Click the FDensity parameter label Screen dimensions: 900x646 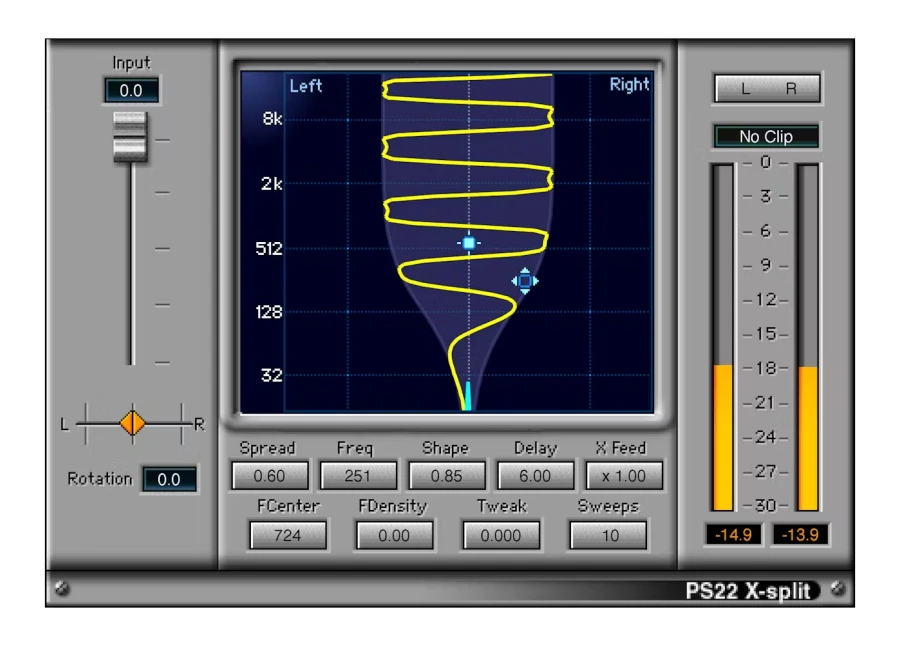click(393, 506)
